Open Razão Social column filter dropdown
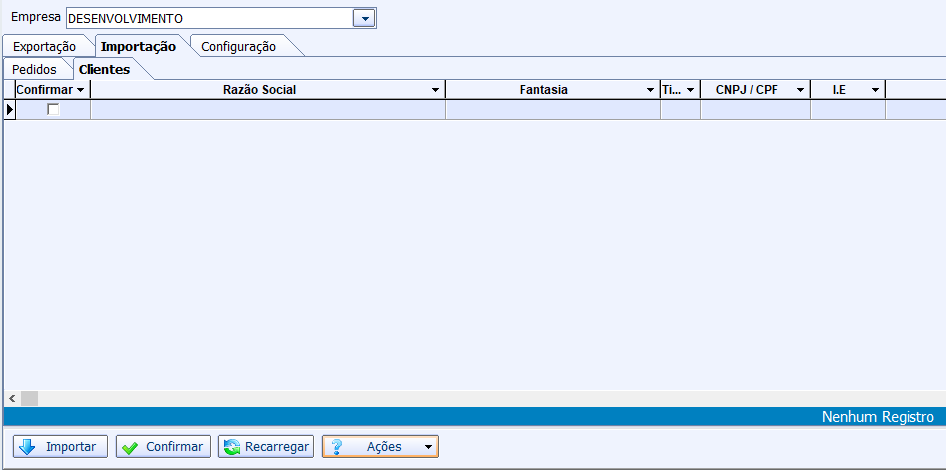946x470 pixels. click(x=435, y=90)
